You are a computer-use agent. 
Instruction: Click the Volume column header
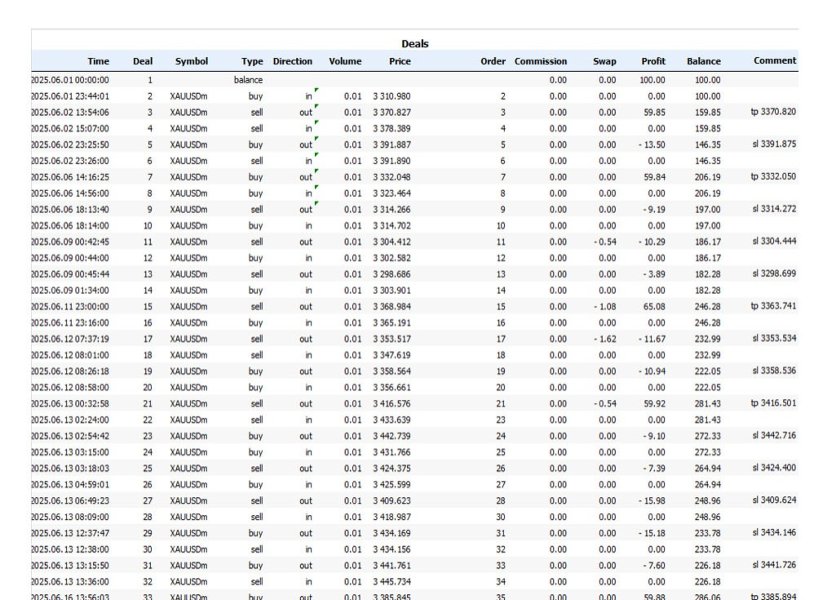click(345, 61)
